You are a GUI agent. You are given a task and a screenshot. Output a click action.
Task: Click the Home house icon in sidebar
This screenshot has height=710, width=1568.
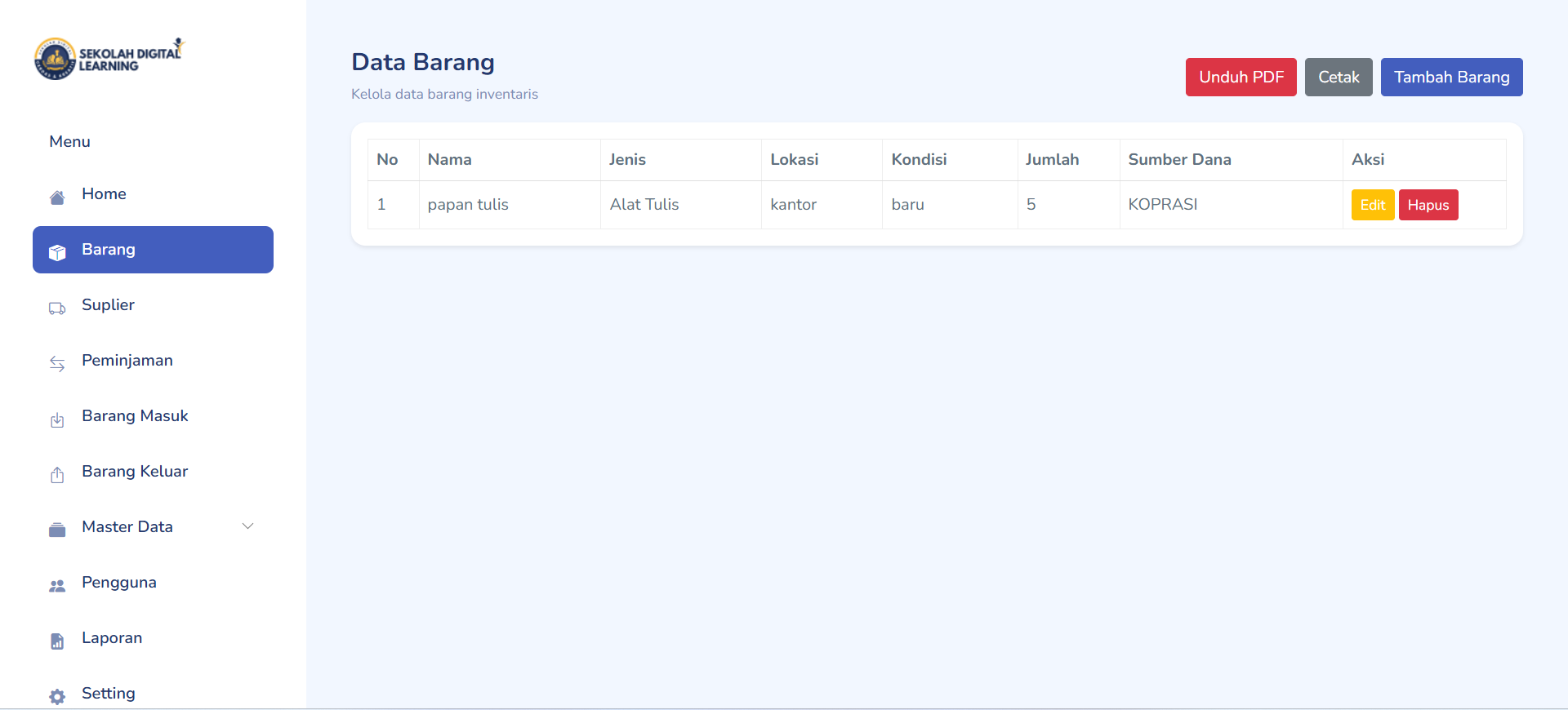[x=57, y=197]
